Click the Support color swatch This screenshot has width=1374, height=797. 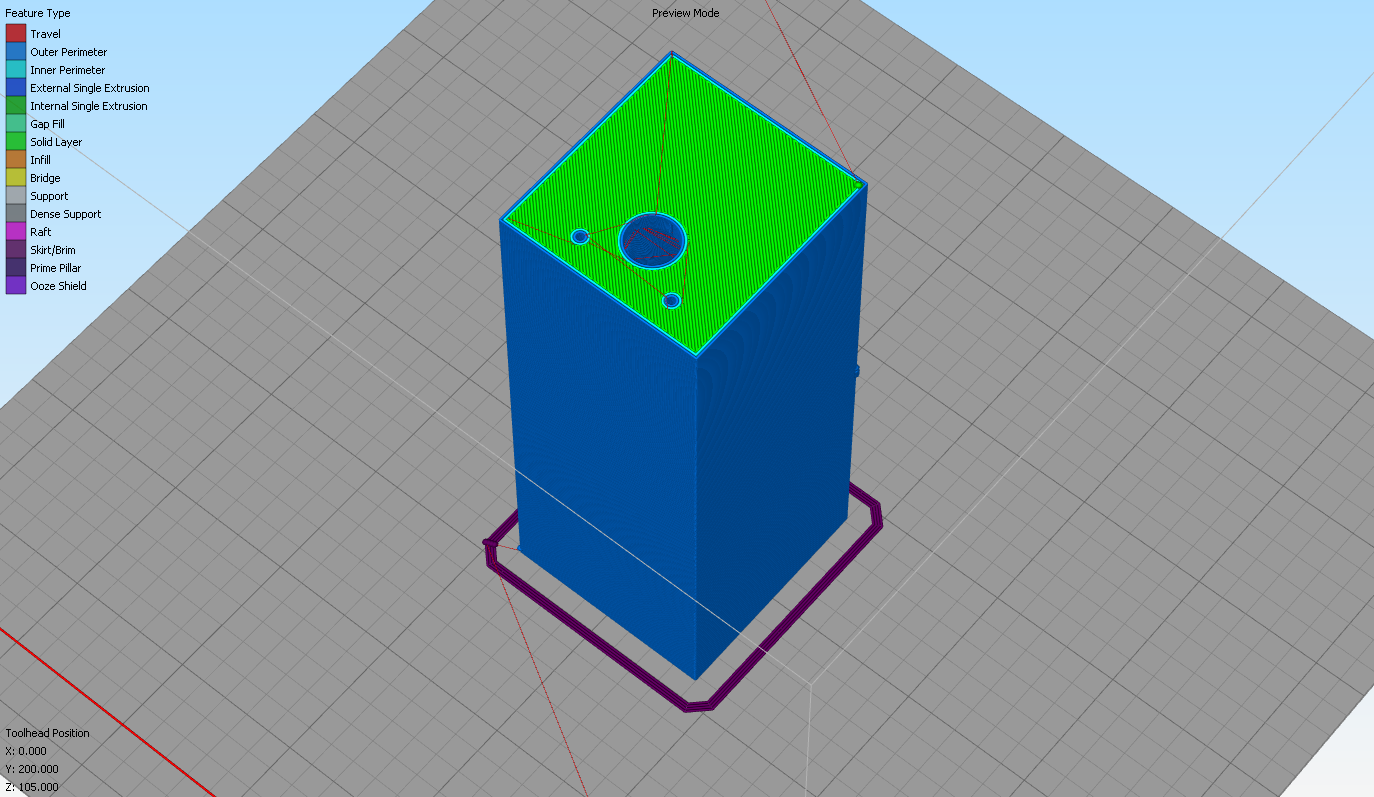pos(15,195)
